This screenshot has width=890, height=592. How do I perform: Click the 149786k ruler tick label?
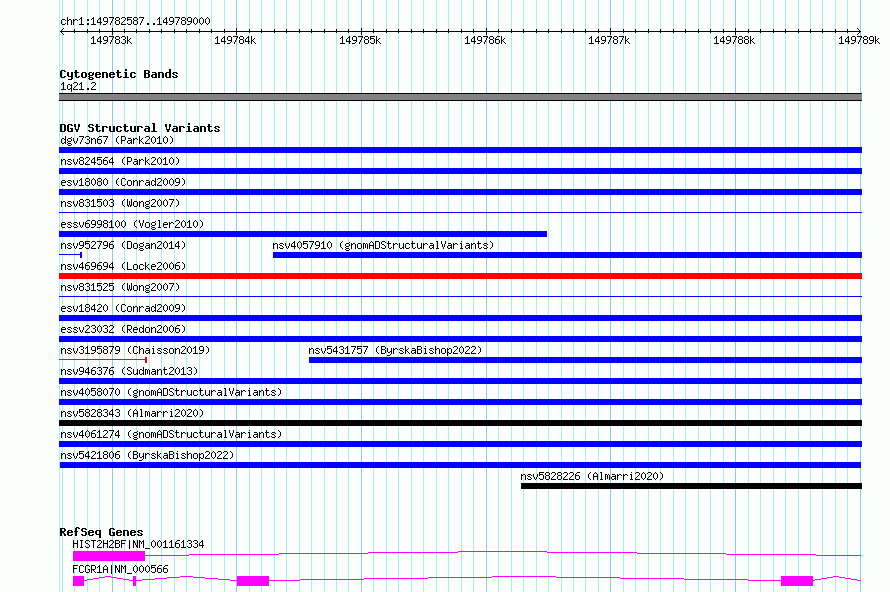485,40
